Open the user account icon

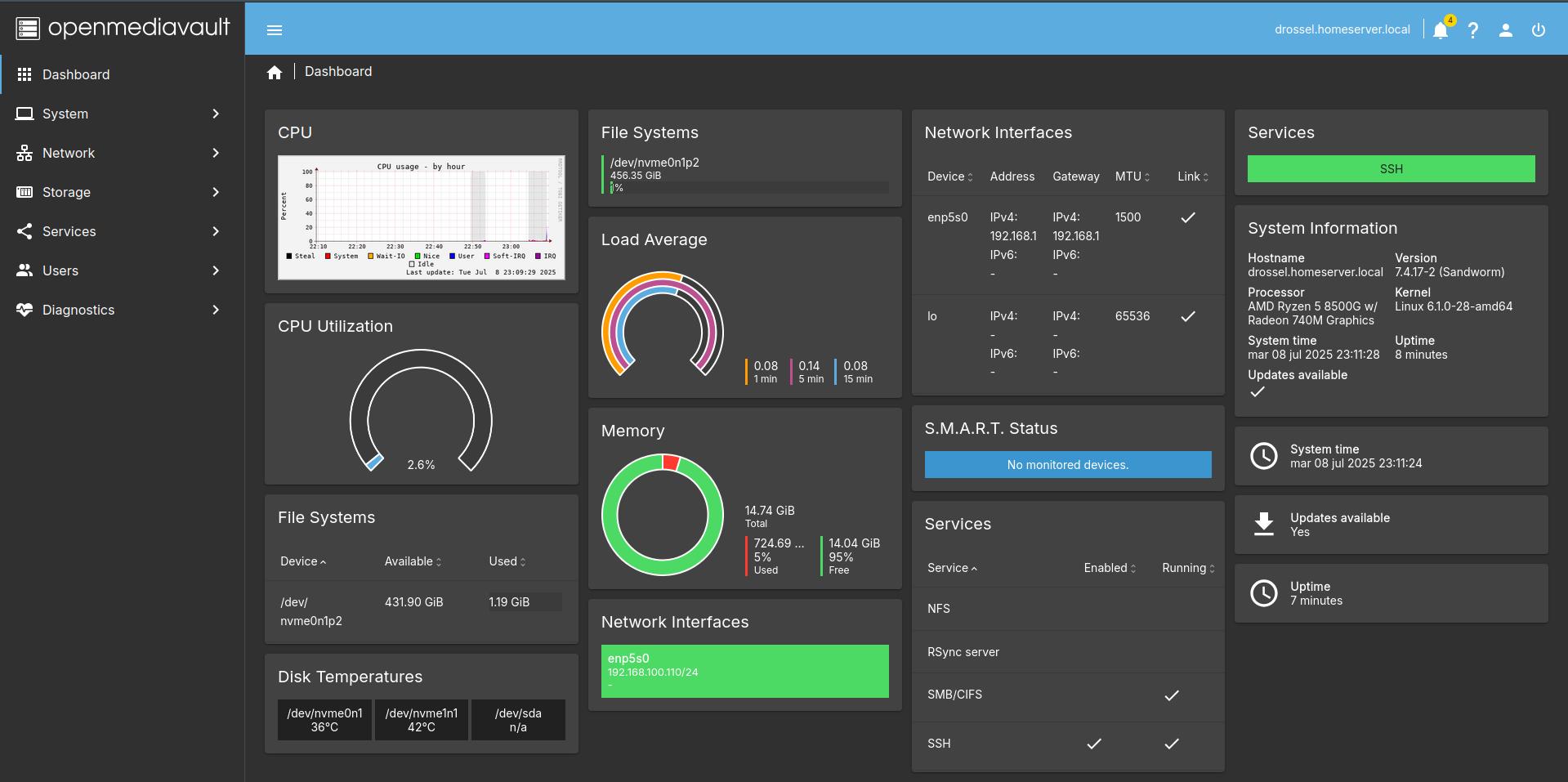(x=1505, y=30)
